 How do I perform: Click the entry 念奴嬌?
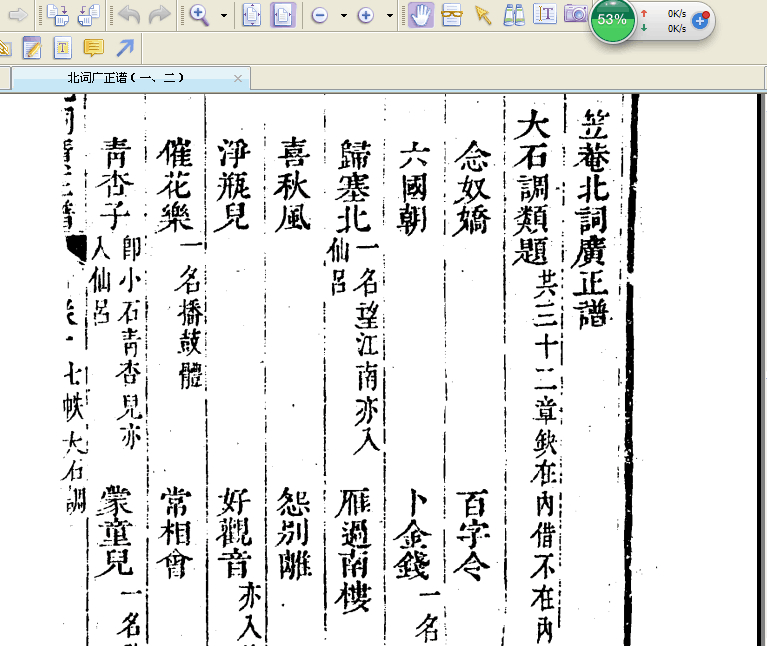pos(472,188)
